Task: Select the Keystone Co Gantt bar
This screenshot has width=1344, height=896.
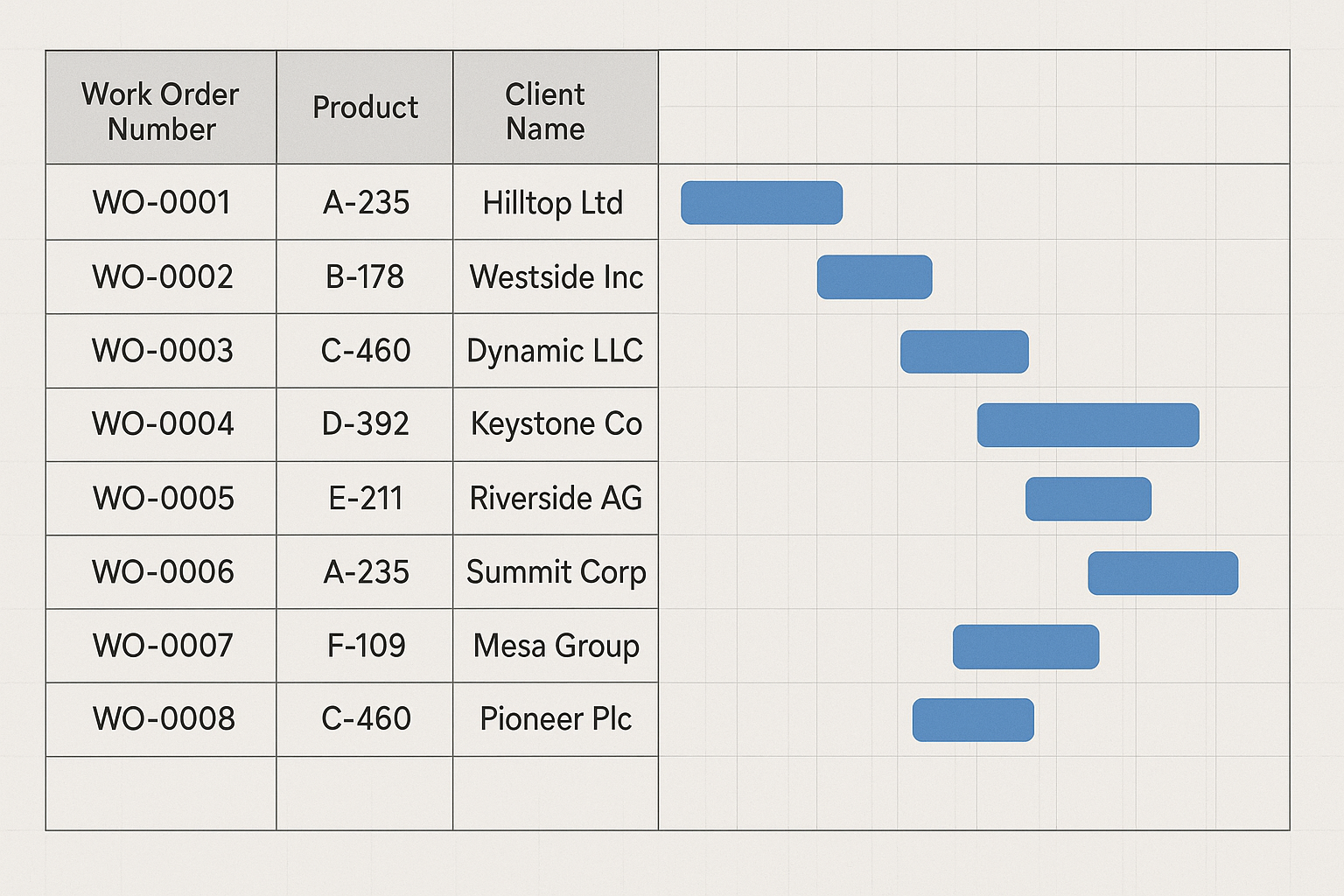Action: (x=1088, y=425)
